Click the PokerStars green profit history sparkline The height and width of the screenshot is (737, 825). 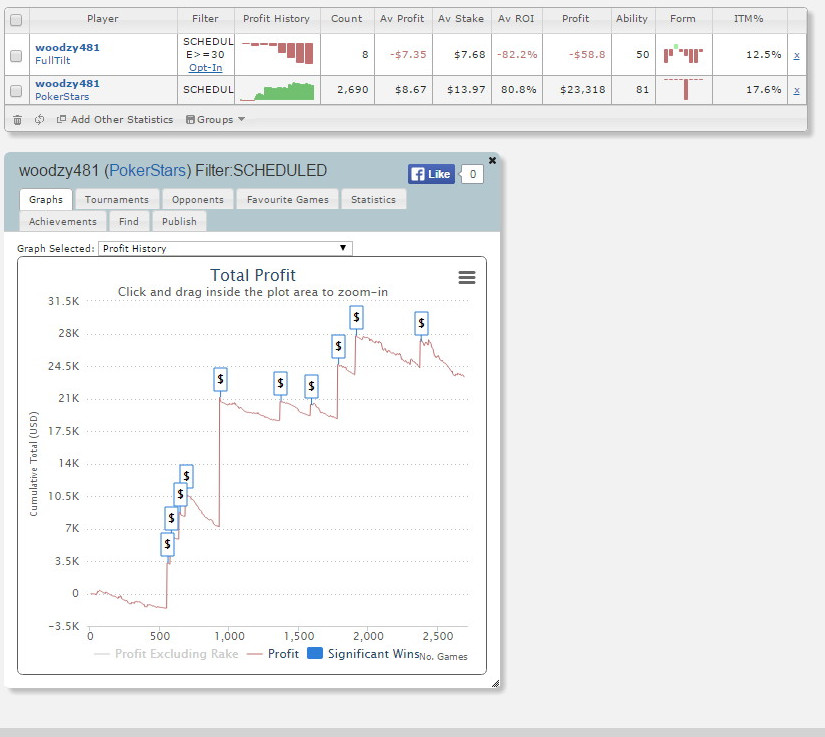(x=277, y=91)
